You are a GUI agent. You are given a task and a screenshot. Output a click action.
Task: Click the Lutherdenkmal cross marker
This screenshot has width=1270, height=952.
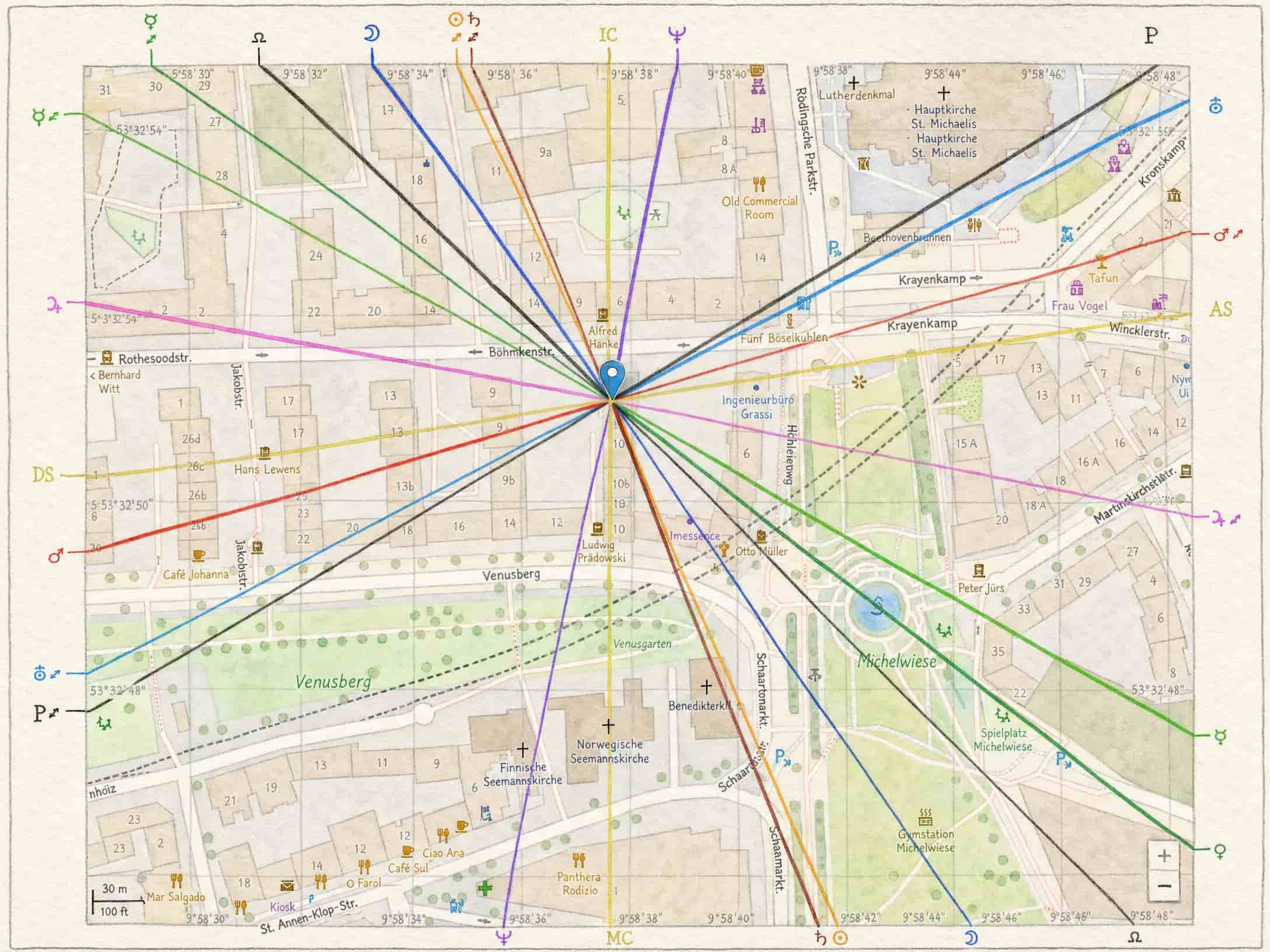click(x=854, y=82)
